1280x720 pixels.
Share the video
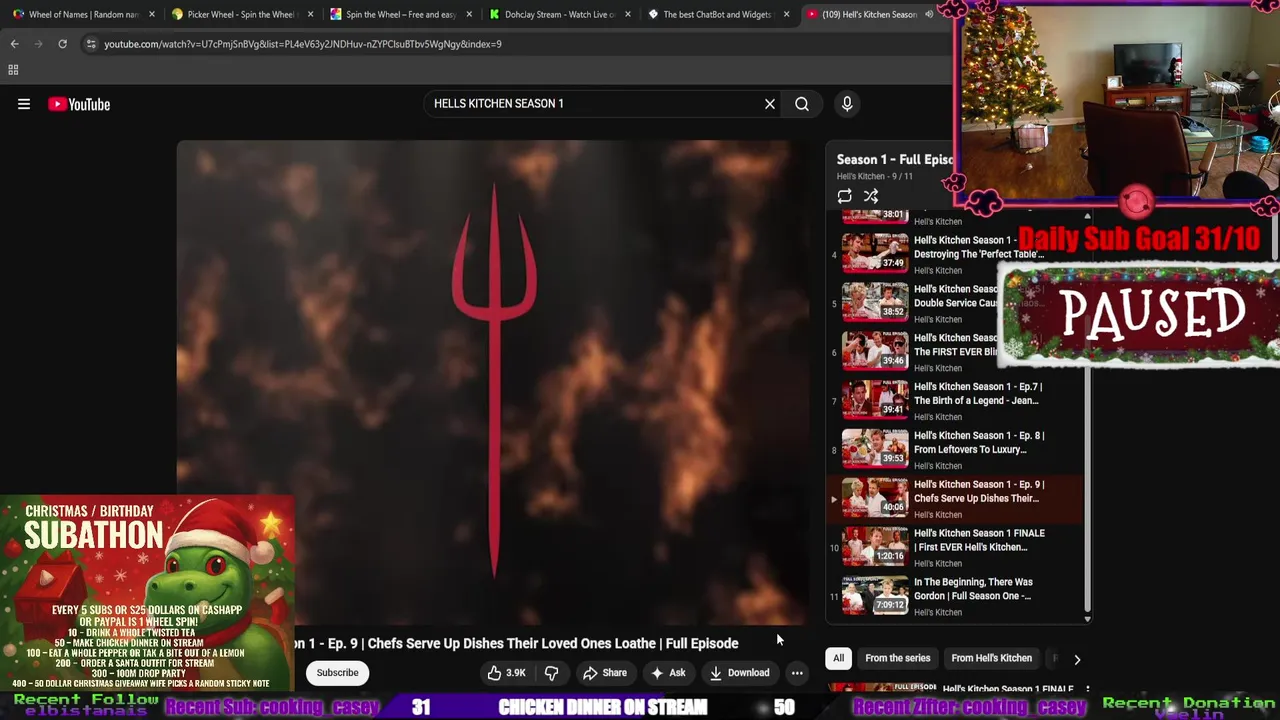pos(605,673)
